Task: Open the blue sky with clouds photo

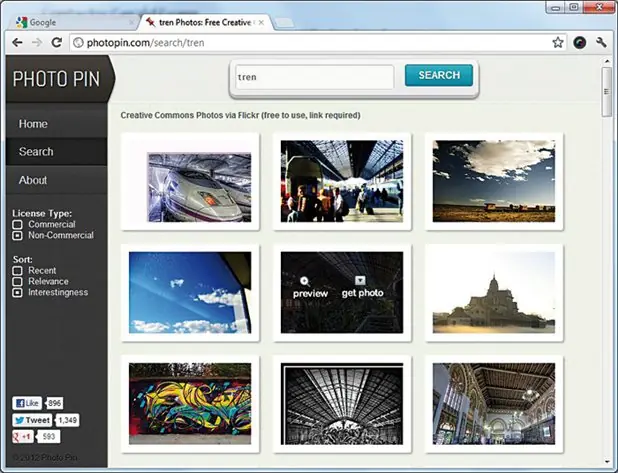Action: [190, 293]
